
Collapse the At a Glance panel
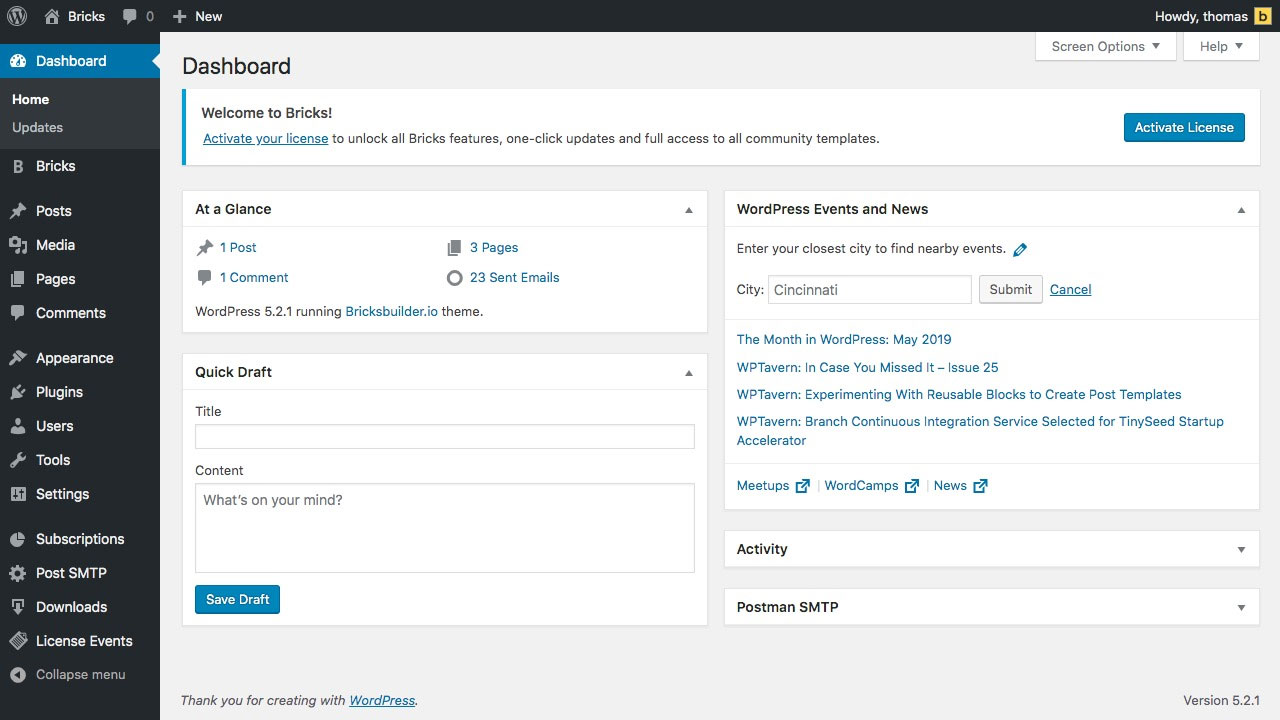(688, 210)
